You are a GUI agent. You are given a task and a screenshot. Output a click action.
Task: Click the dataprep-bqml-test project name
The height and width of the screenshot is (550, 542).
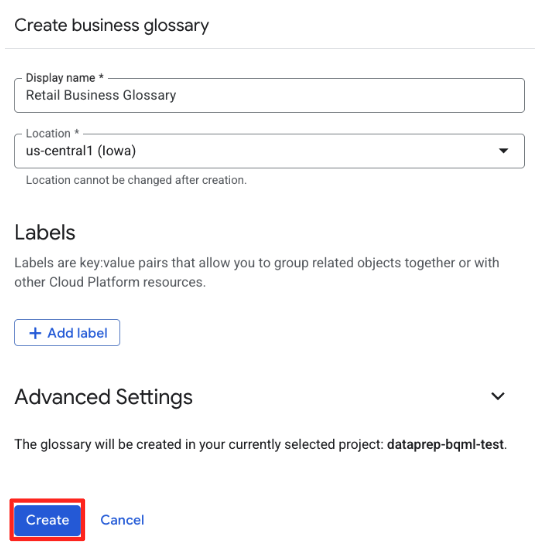coord(445,444)
